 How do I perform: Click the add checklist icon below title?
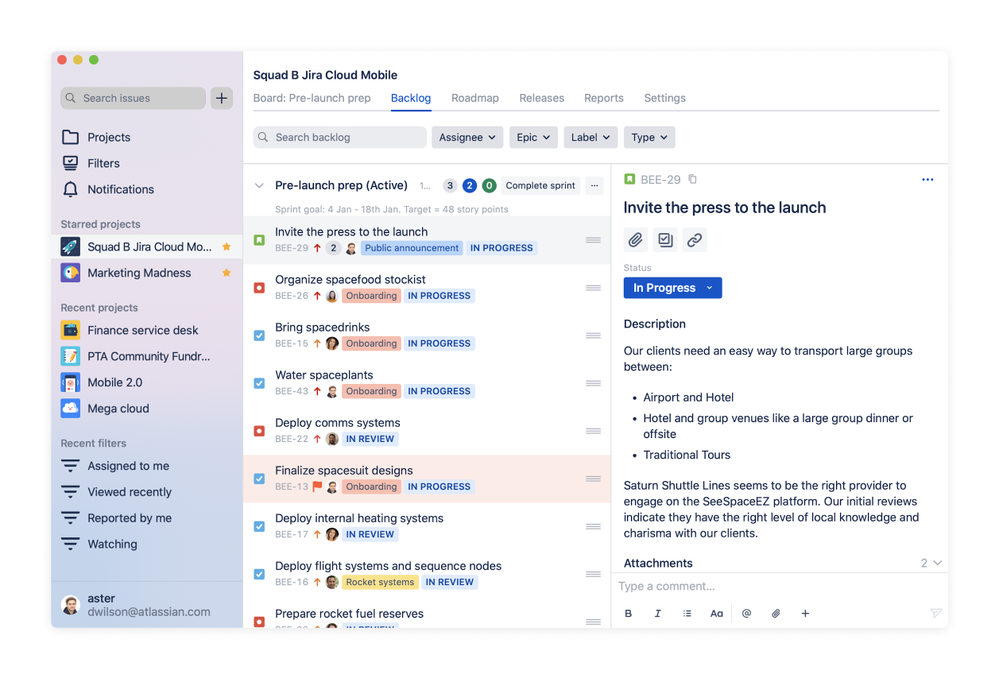point(665,240)
